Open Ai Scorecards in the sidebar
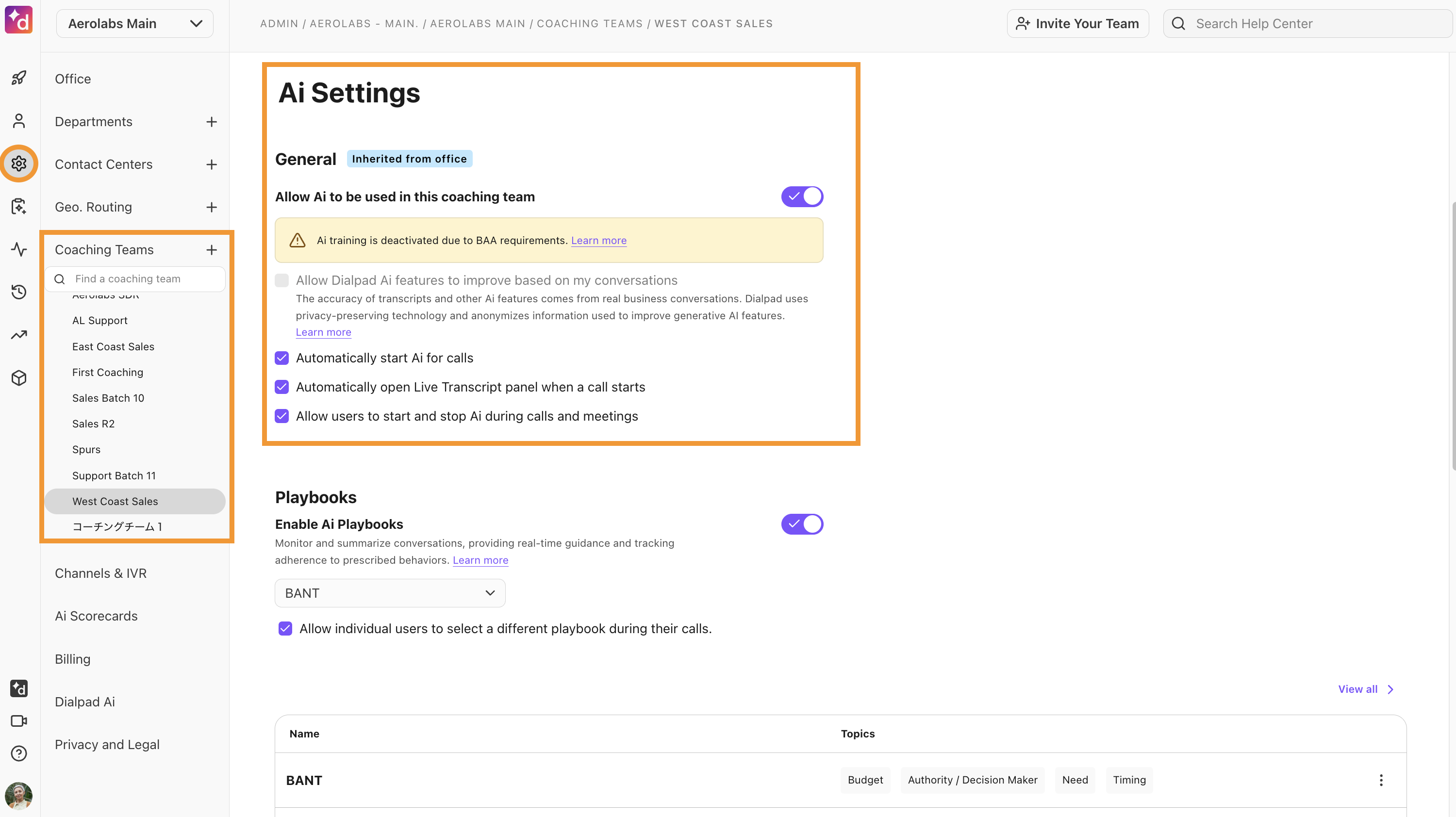The width and height of the screenshot is (1456, 817). 96,617
